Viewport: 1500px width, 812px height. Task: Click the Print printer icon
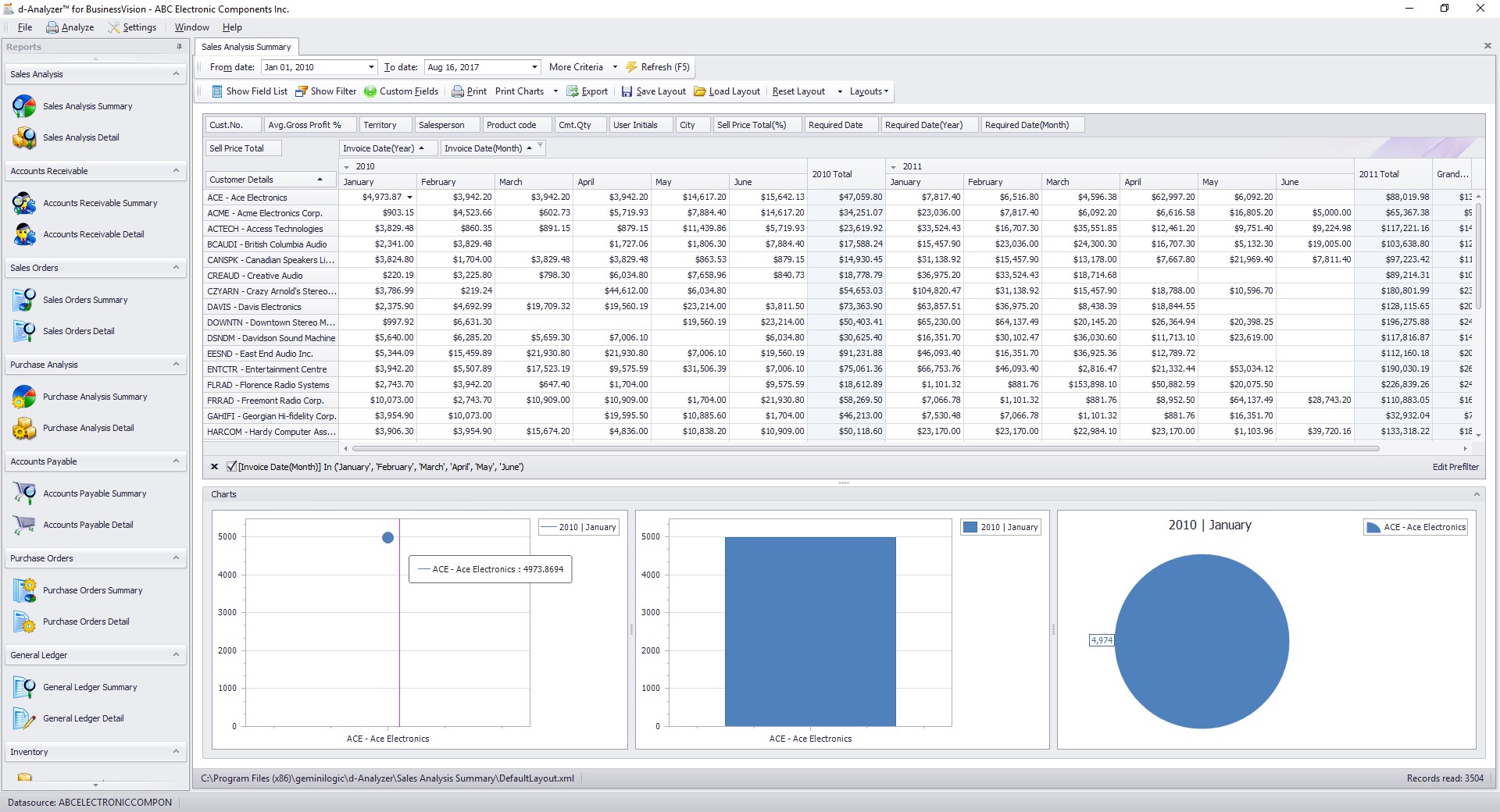[x=458, y=91]
